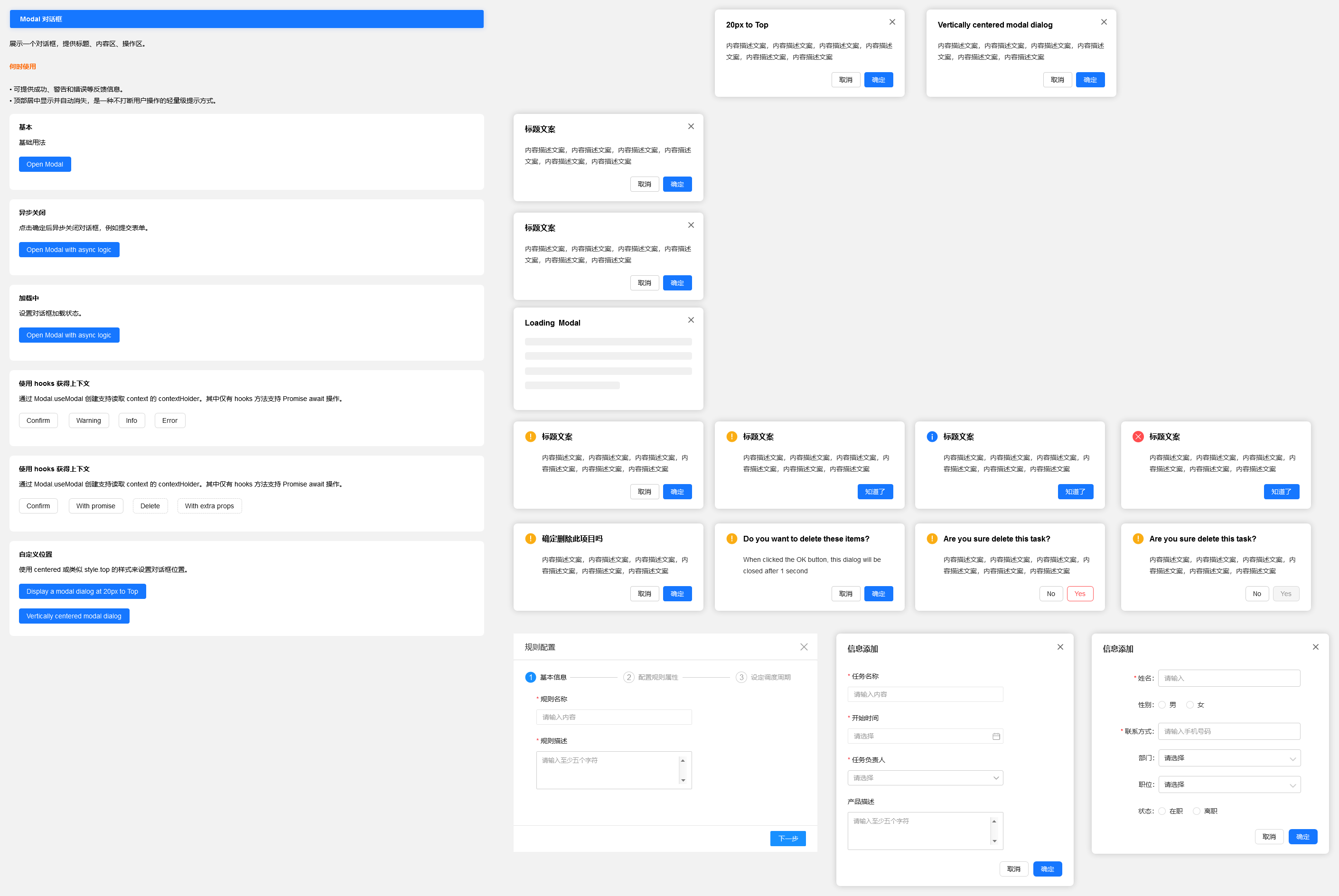Click the 姓名 input field
The image size is (1339, 896).
click(1229, 678)
